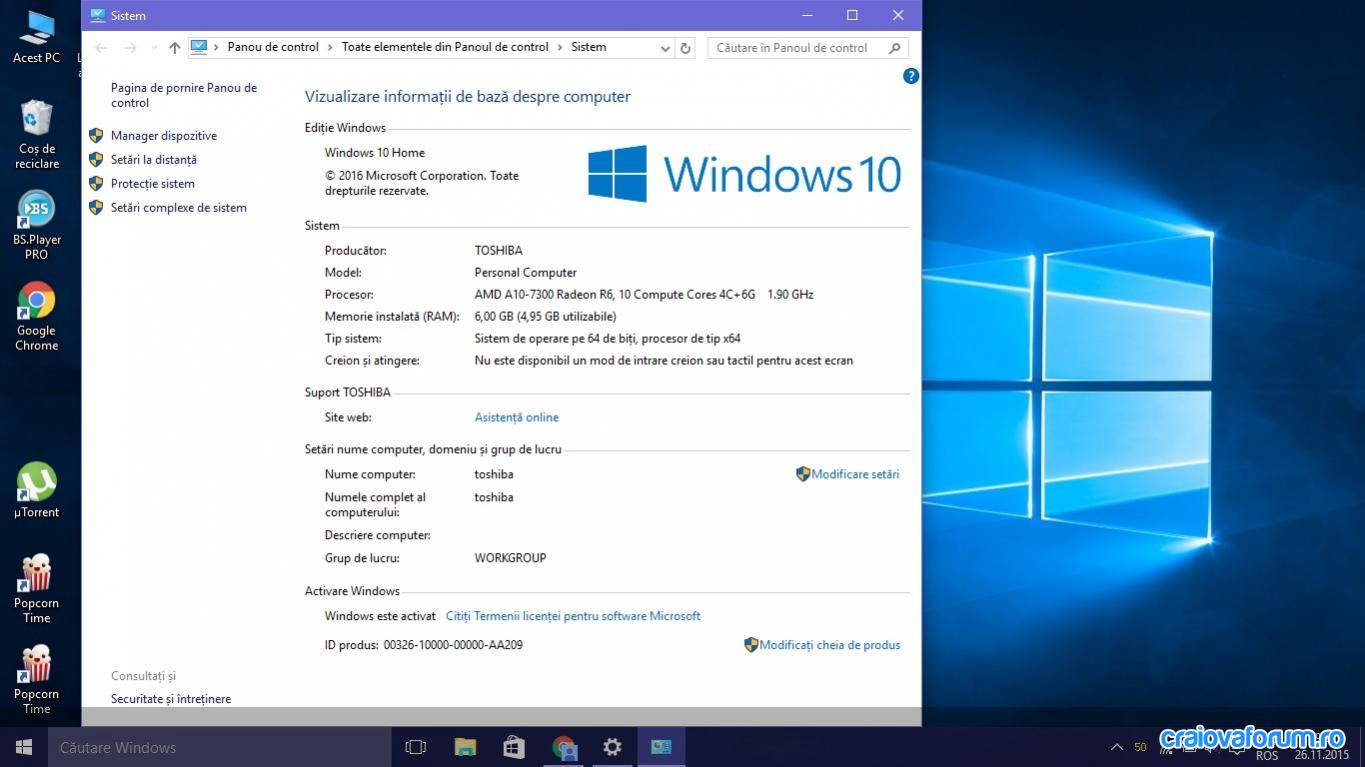Open File Explorer from the taskbar
The width and height of the screenshot is (1365, 767).
[x=465, y=747]
